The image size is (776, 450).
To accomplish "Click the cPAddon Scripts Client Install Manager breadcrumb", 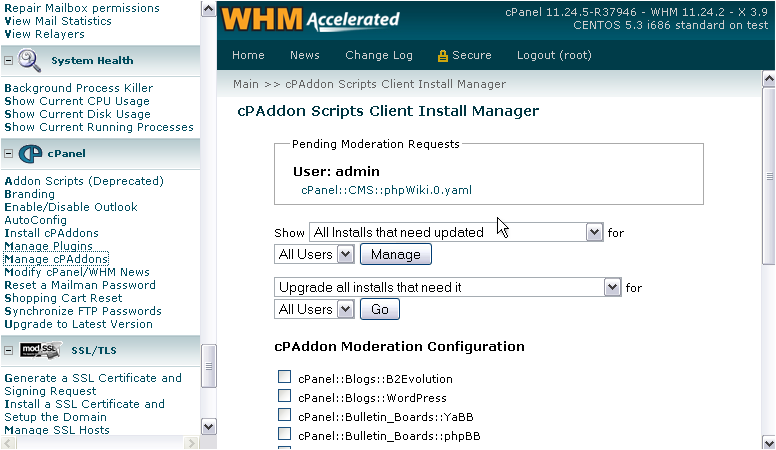I will pyautogui.click(x=395, y=84).
